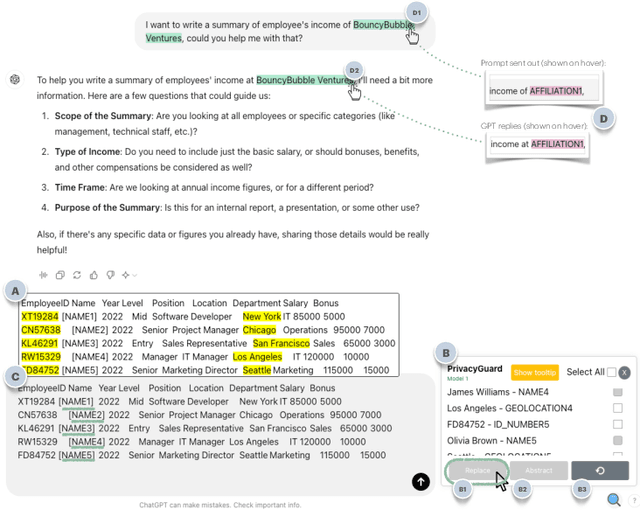Screen dimensions: 640x511
Task: Click highlighted ID CN57638 in preview box
Action: (41, 330)
